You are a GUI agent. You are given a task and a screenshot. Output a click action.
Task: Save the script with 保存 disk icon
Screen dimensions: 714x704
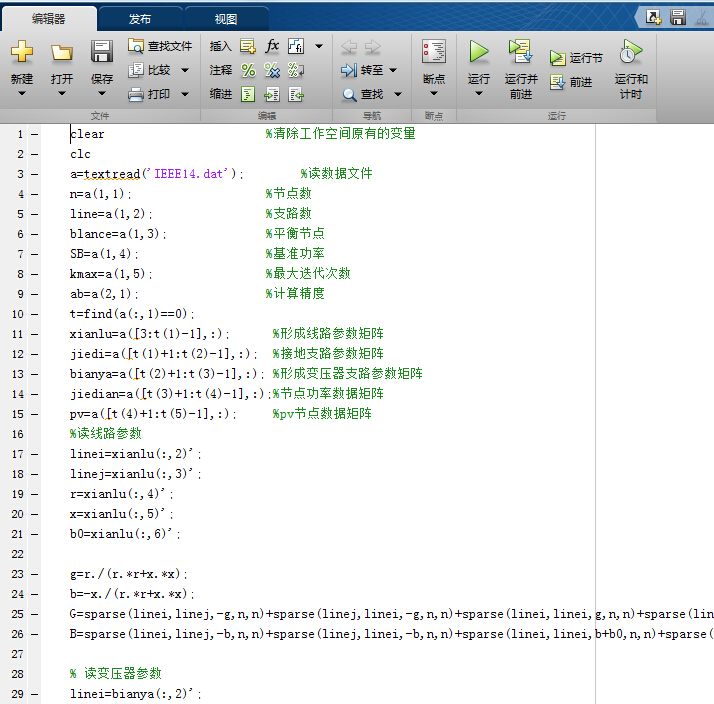[x=102, y=51]
